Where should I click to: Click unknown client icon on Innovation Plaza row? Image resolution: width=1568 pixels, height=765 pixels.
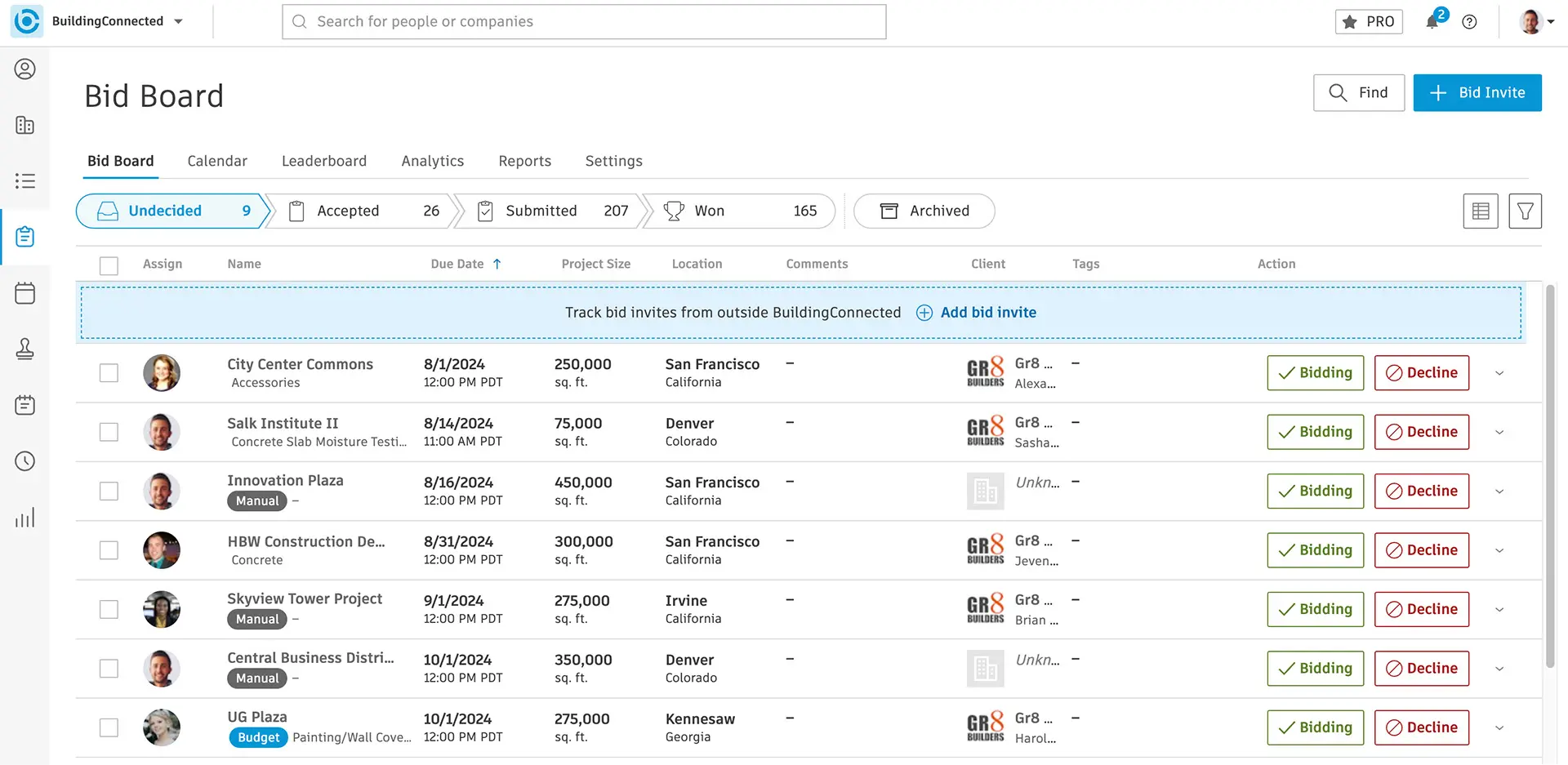[986, 491]
